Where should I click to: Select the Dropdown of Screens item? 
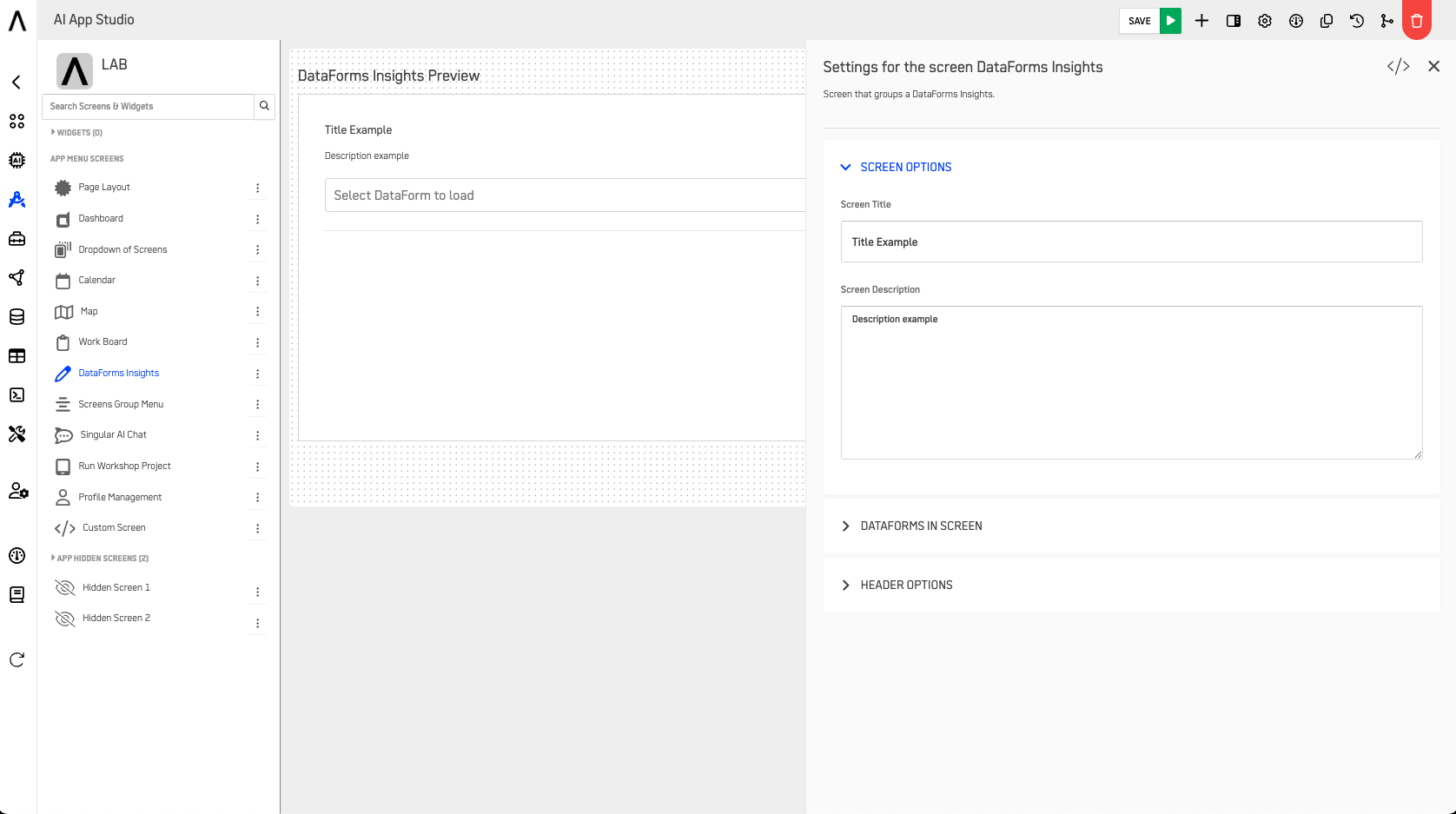(122, 250)
